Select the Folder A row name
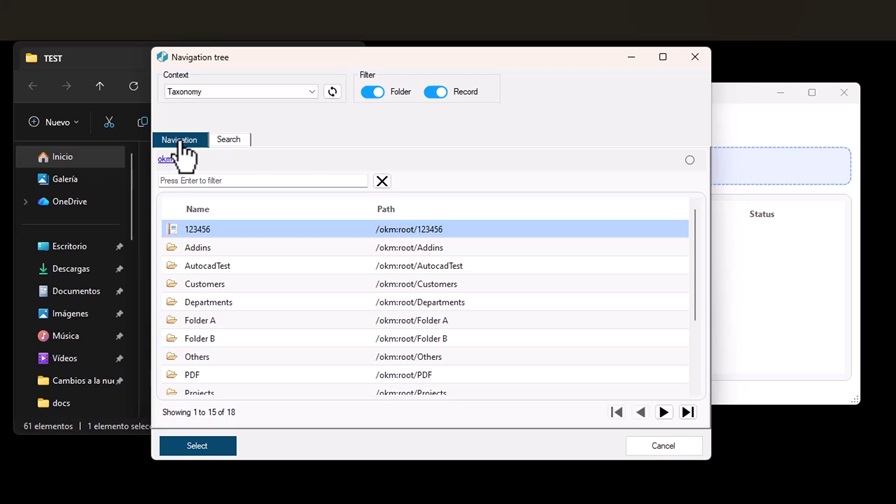 click(200, 321)
